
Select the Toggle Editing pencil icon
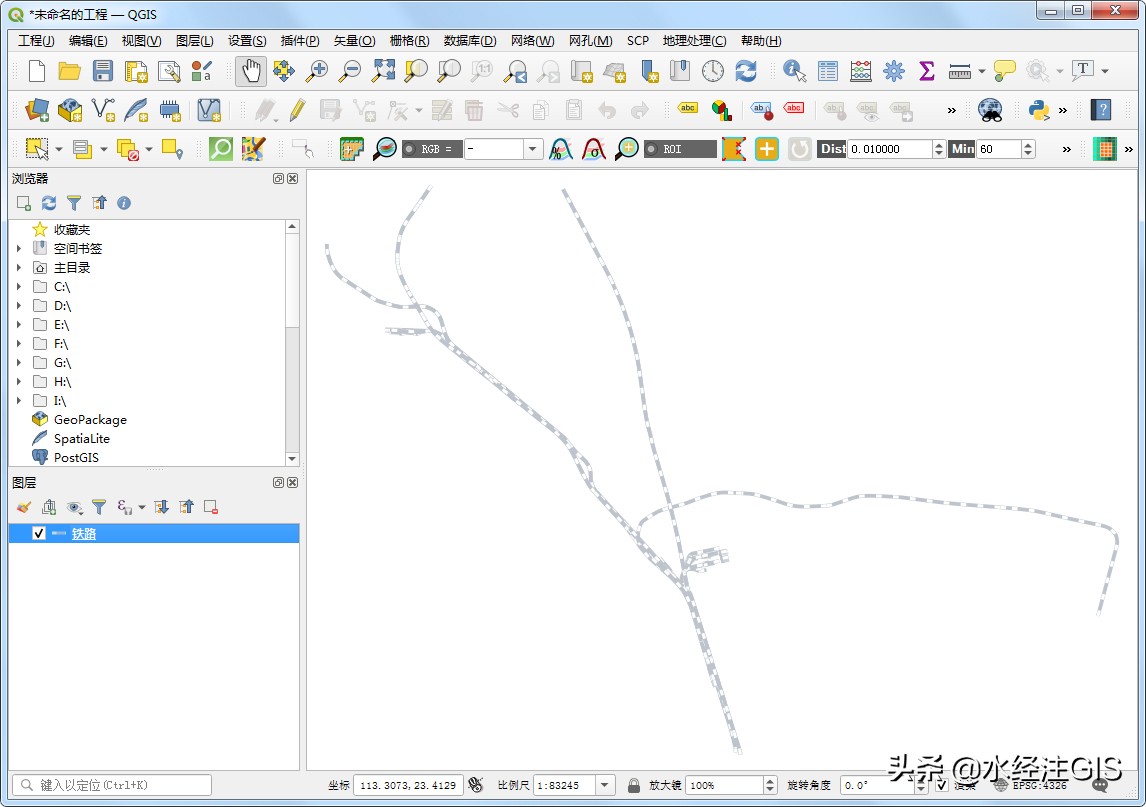[298, 111]
